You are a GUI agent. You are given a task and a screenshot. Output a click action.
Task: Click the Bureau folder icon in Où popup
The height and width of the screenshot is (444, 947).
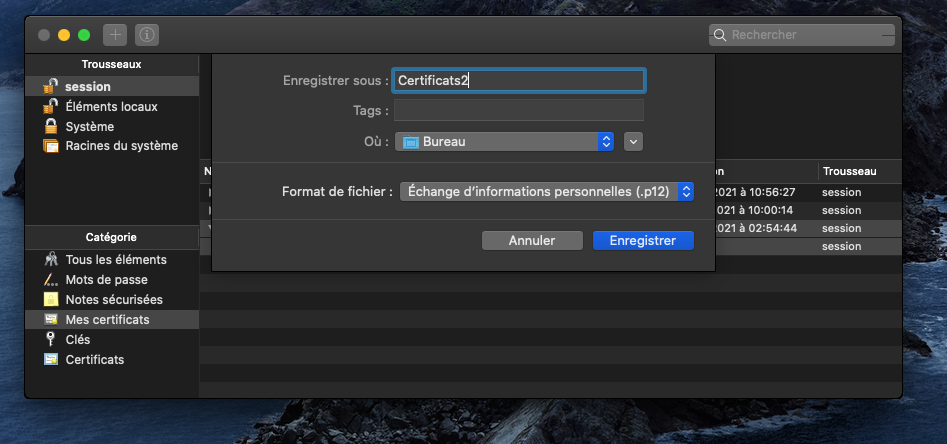(411, 142)
